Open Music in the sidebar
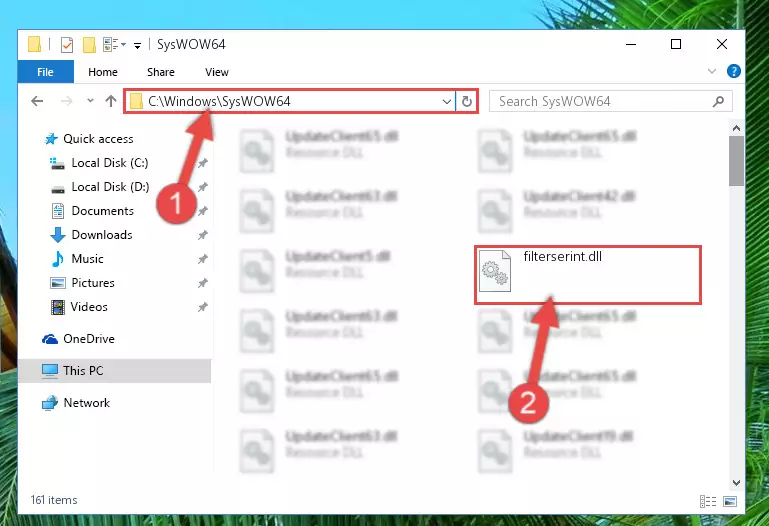 (87, 259)
